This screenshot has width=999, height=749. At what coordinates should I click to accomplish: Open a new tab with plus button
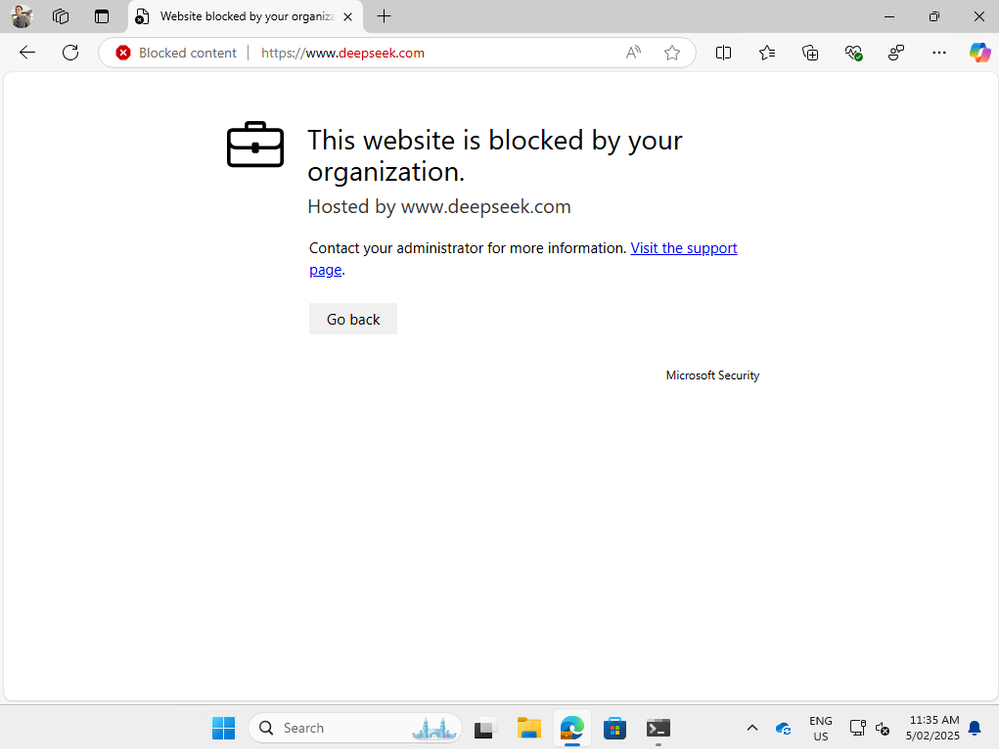tap(384, 17)
